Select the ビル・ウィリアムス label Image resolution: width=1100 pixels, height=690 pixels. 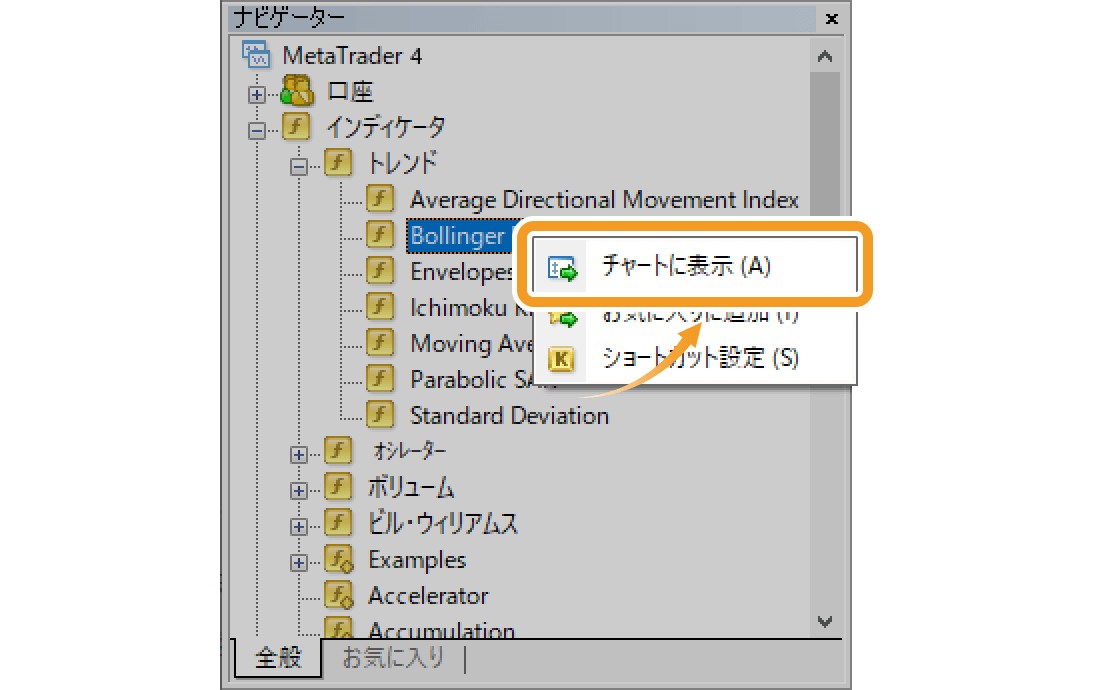tap(443, 523)
